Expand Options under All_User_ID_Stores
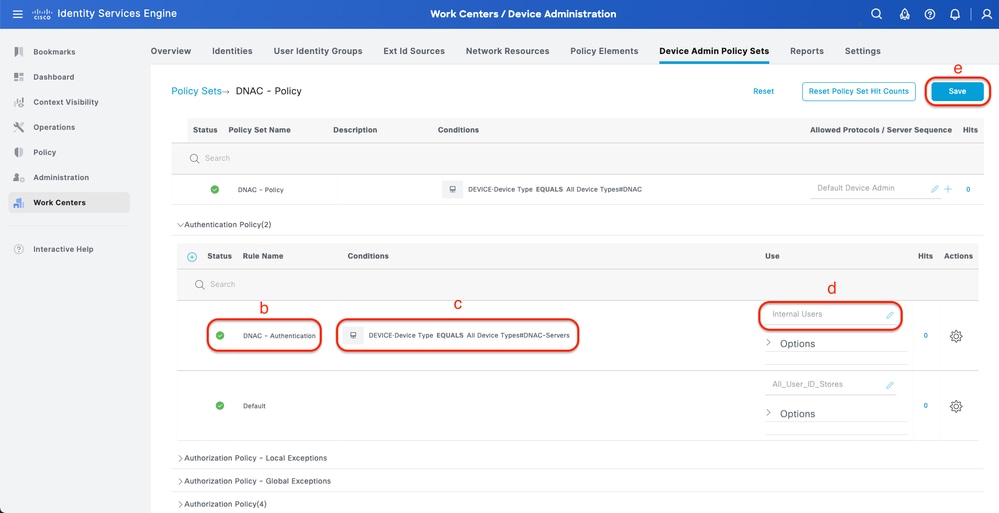This screenshot has height=513, width=999. click(x=768, y=413)
